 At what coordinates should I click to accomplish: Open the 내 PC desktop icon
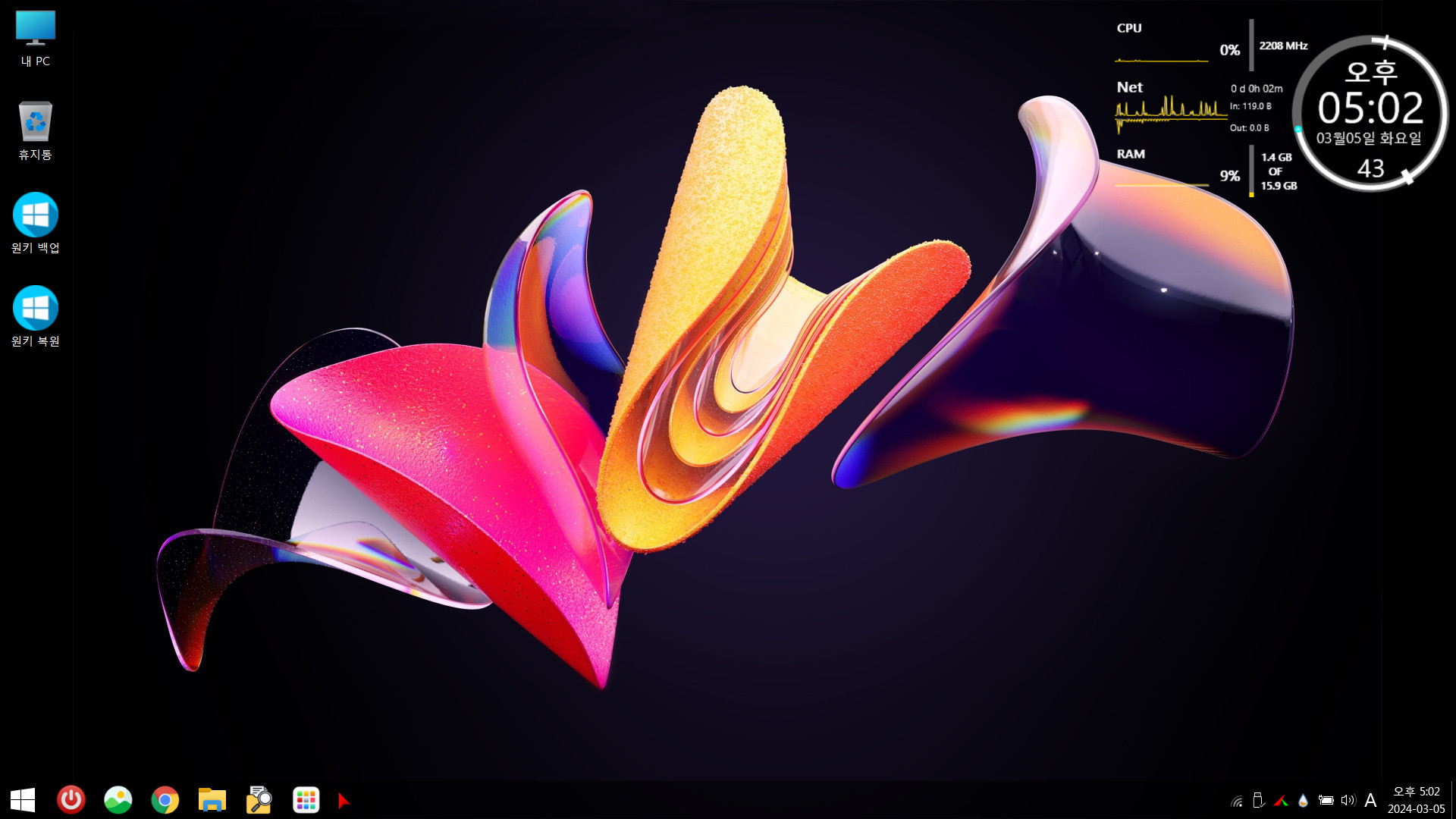(36, 39)
